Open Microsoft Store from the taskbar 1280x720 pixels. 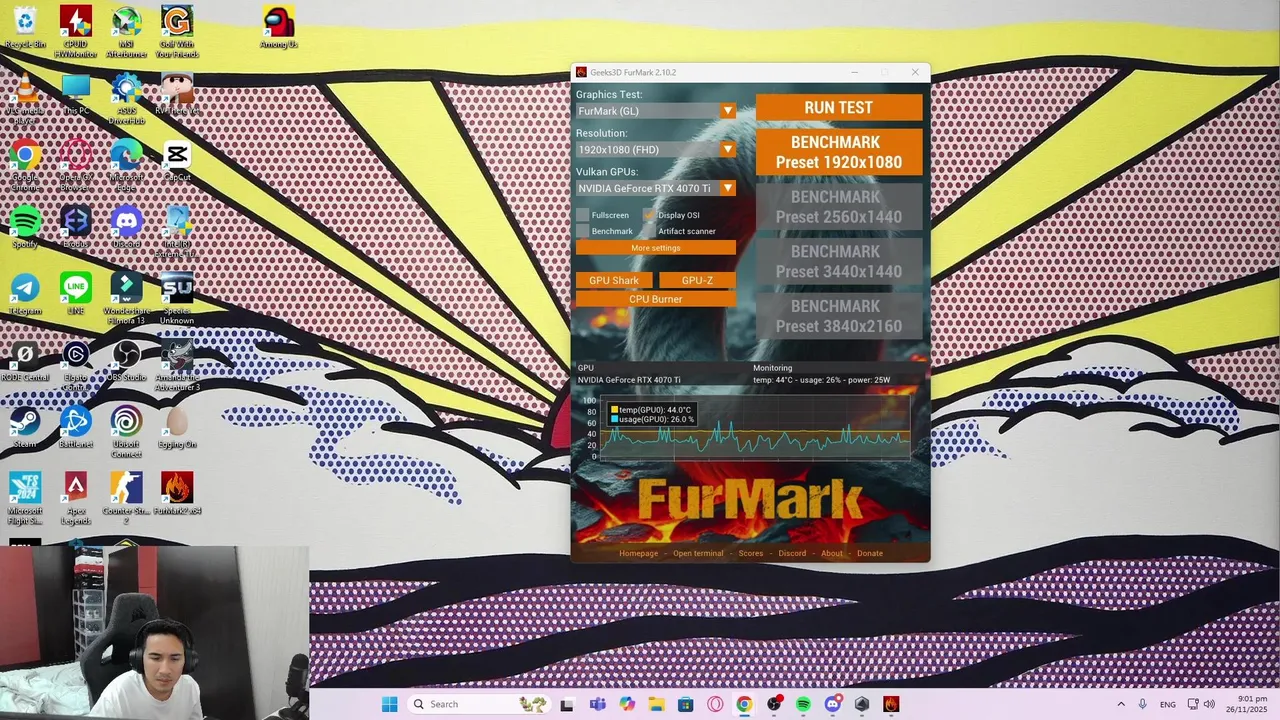point(685,704)
